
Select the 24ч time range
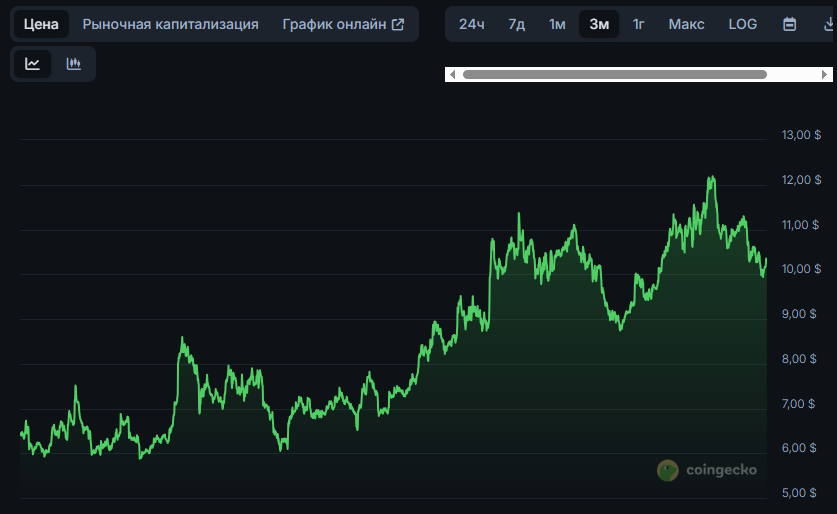pos(471,24)
